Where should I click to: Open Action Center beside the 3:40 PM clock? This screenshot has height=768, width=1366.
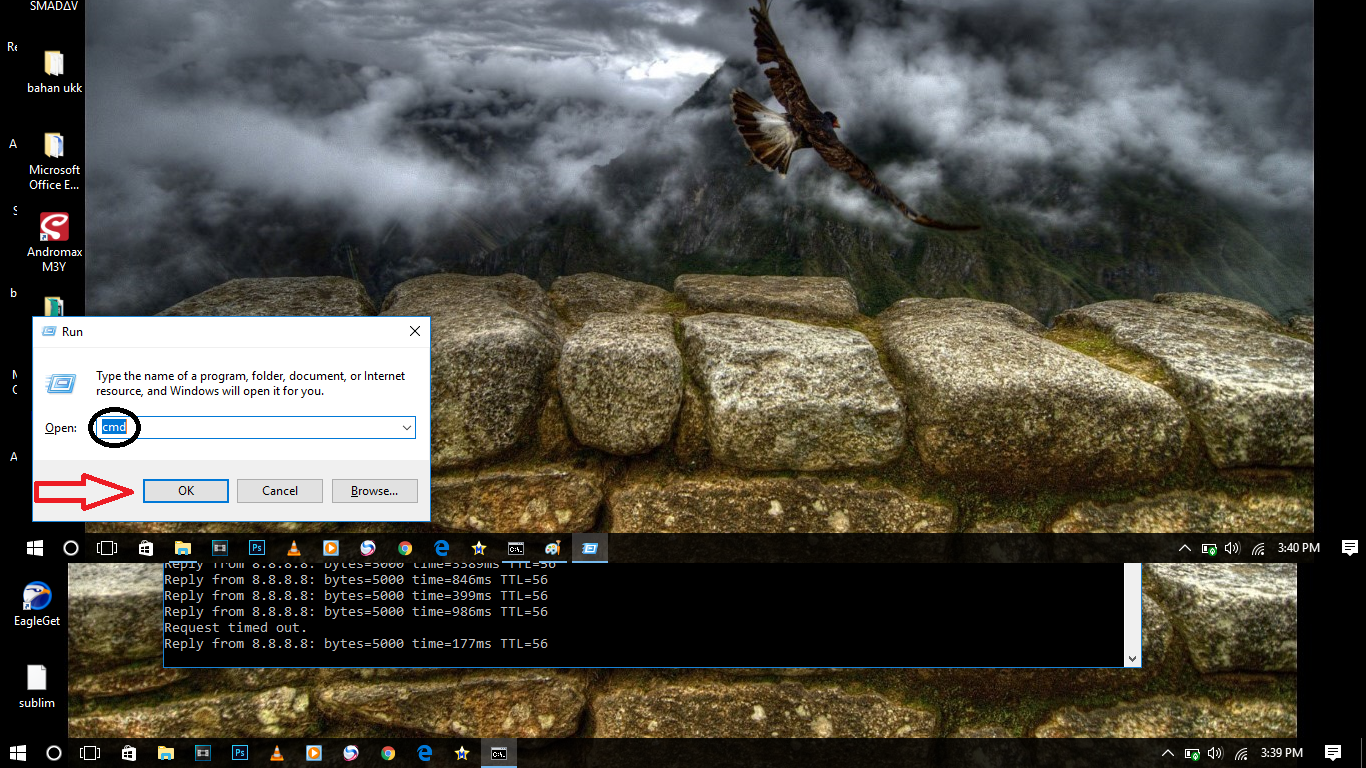pyautogui.click(x=1349, y=548)
